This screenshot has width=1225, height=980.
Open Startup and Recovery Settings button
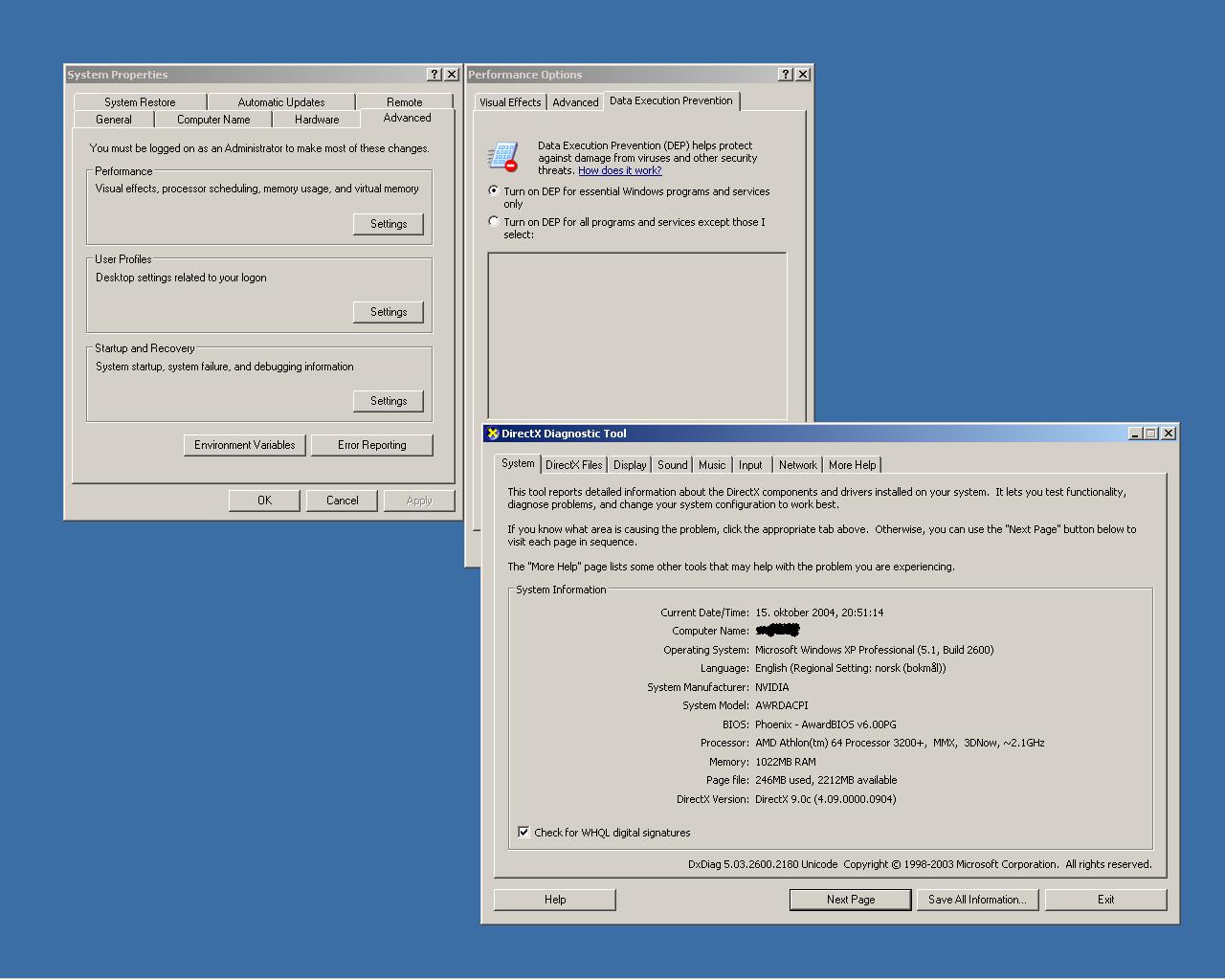[389, 401]
